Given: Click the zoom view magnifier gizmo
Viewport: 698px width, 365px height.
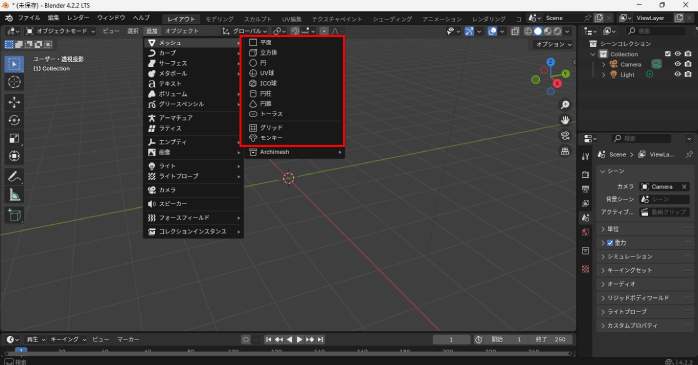Looking at the screenshot, I should [565, 105].
